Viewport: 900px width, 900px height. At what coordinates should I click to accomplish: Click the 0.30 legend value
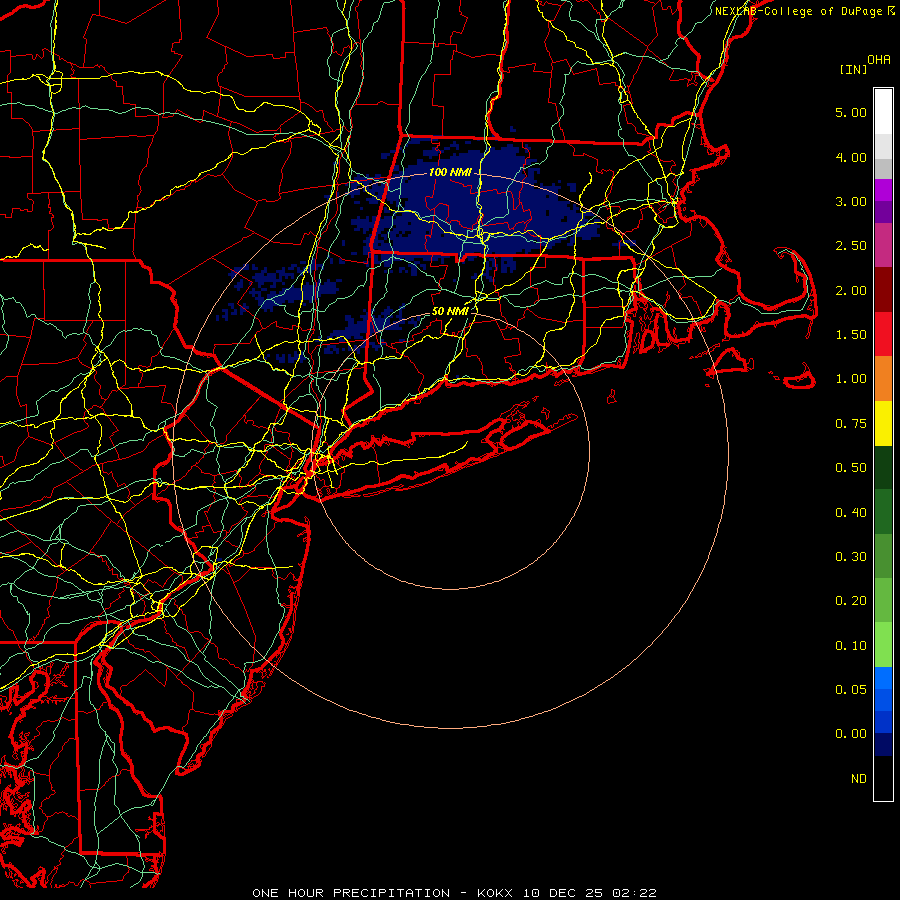point(851,557)
